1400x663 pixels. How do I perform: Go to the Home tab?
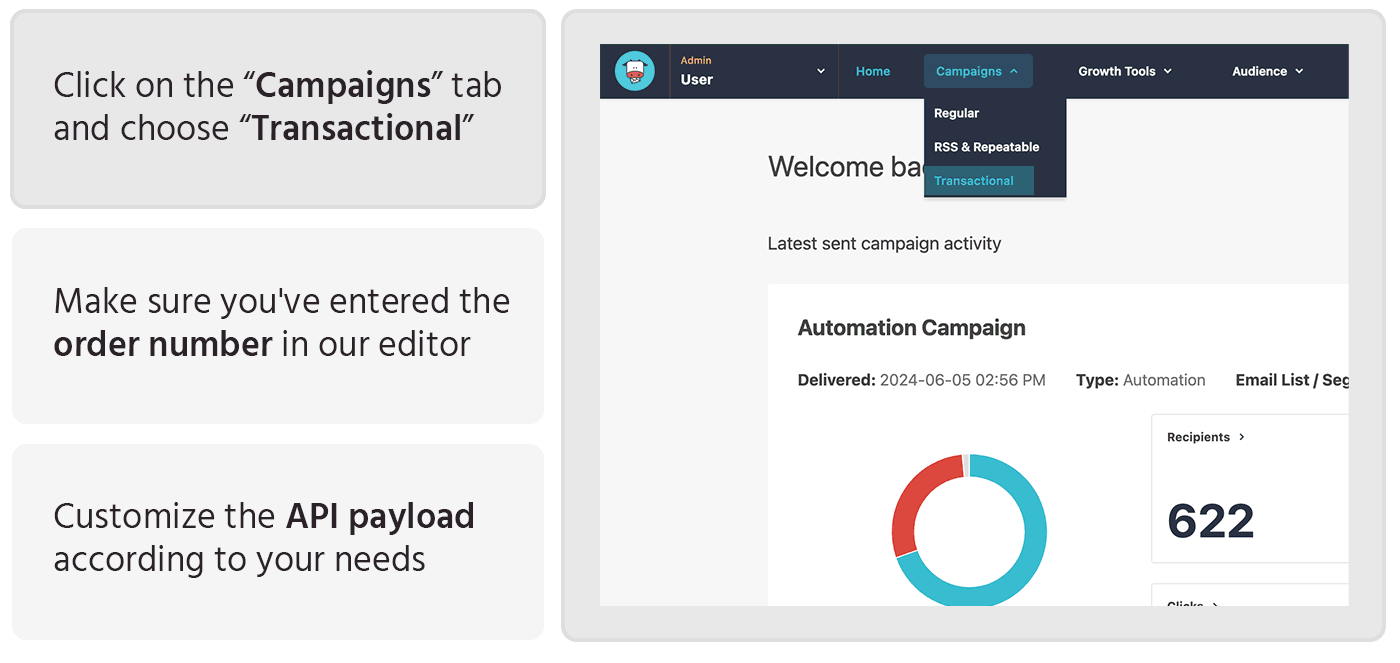tap(873, 71)
